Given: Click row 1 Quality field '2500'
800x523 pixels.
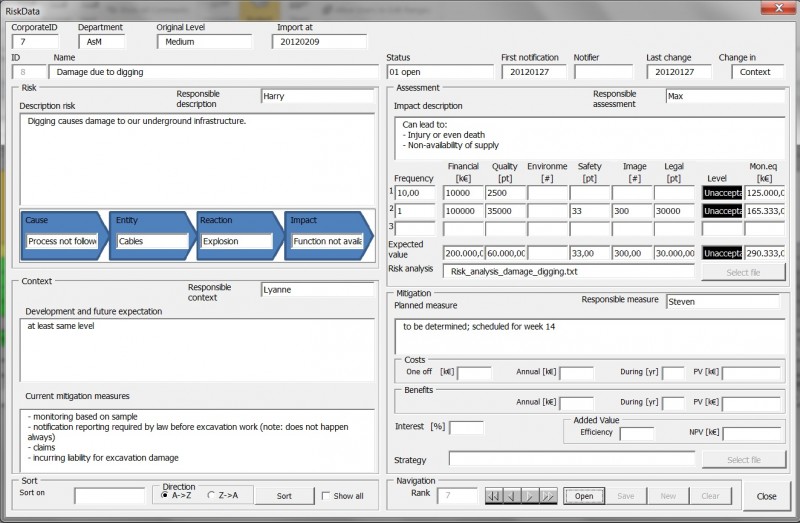Looking at the screenshot, I should [505, 193].
